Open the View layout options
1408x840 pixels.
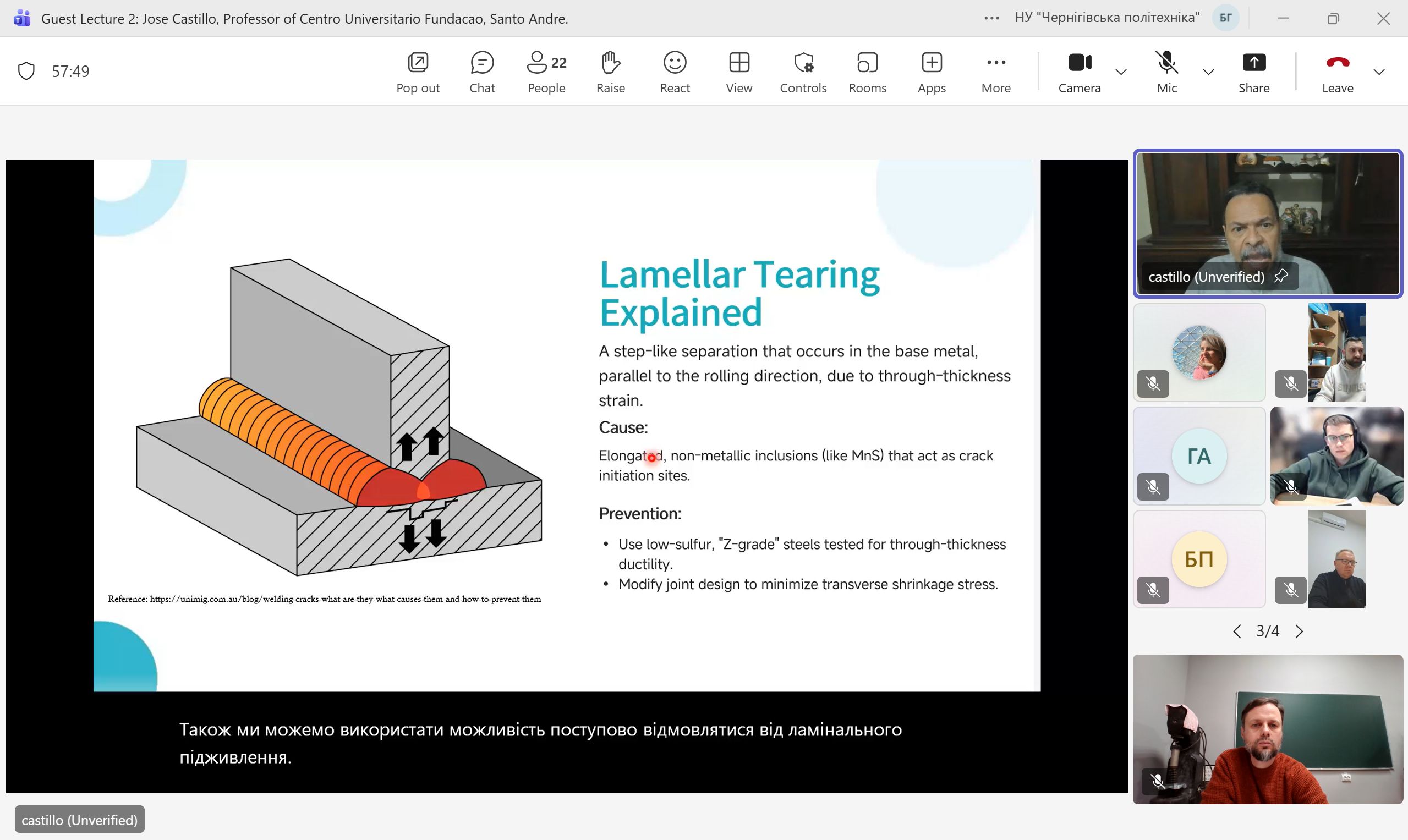pyautogui.click(x=739, y=72)
